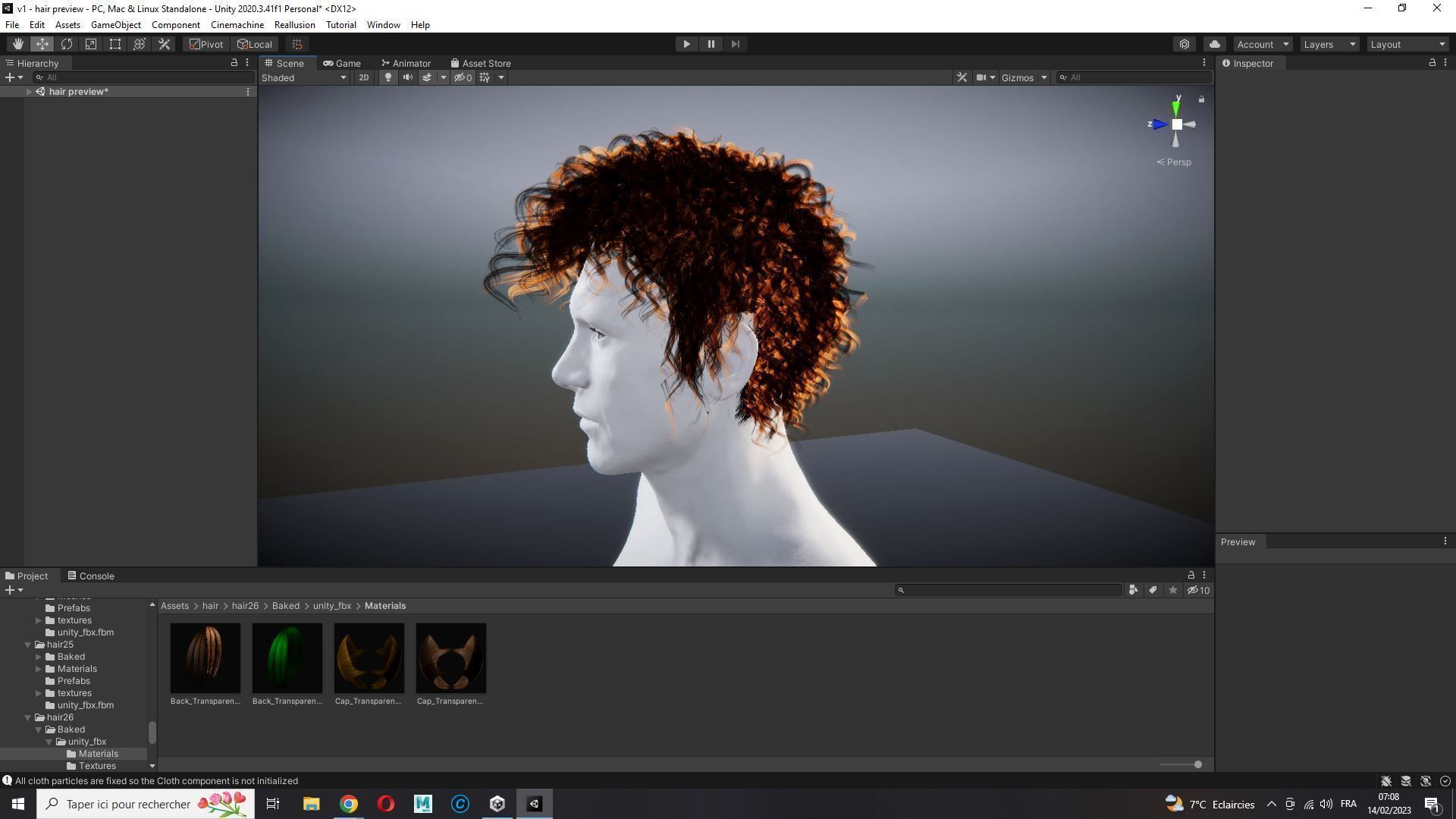Viewport: 1456px width, 819px height.
Task: Click the Play button
Action: (x=686, y=44)
